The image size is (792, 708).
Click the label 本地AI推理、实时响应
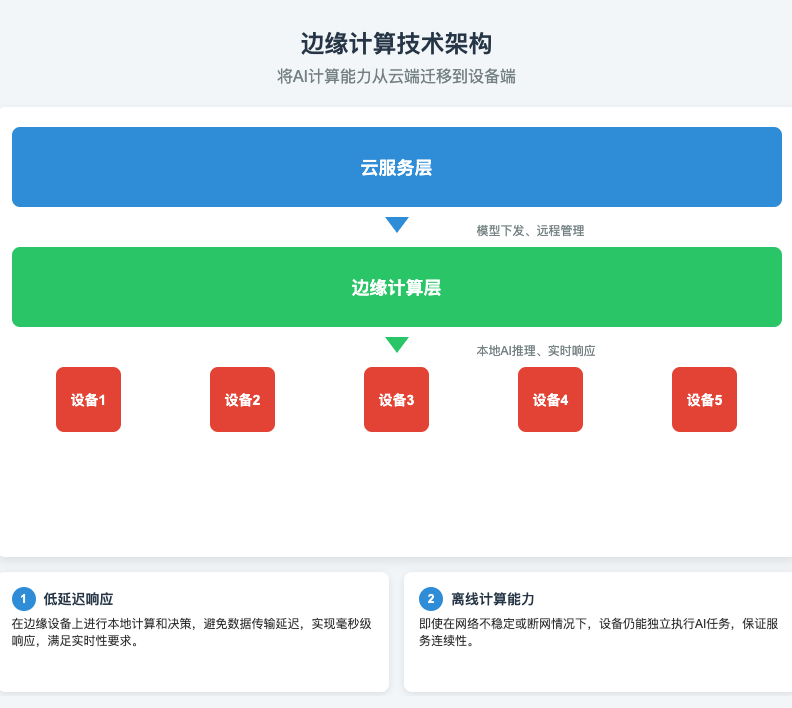pyautogui.click(x=536, y=350)
